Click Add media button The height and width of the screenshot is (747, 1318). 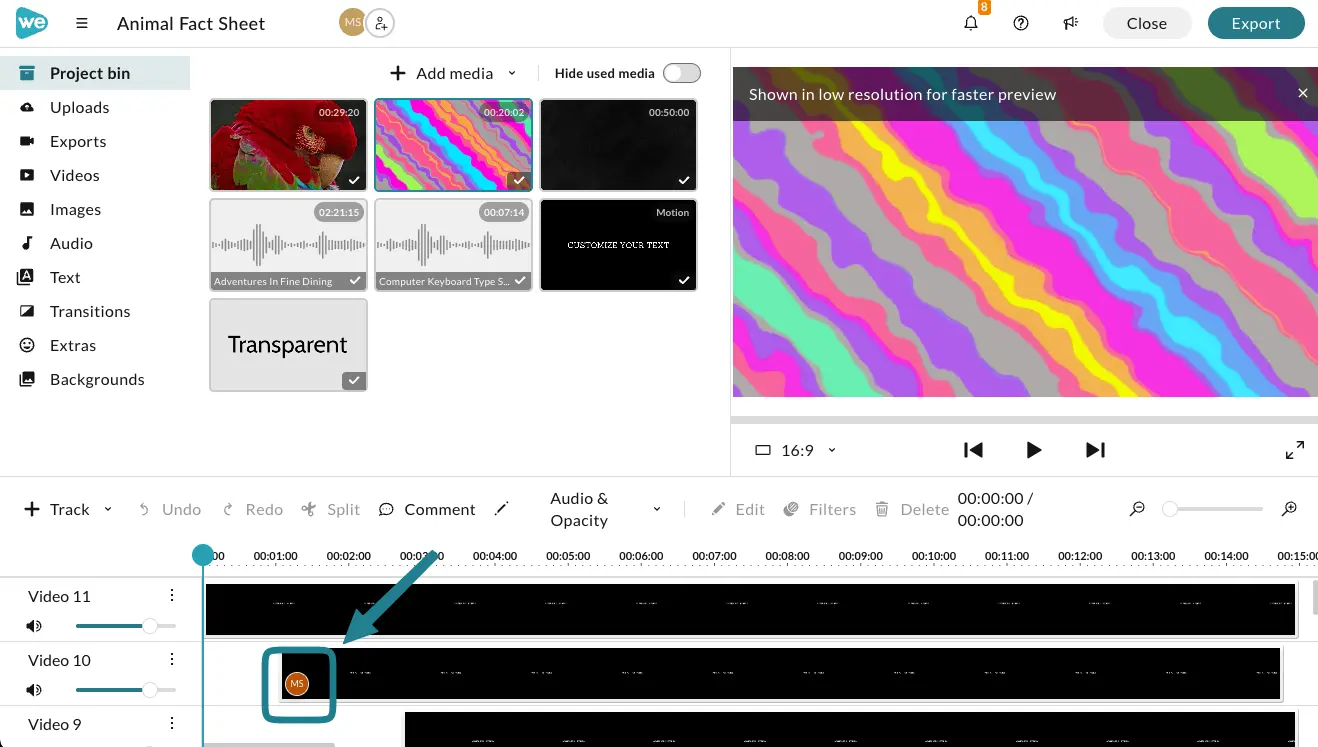(441, 73)
